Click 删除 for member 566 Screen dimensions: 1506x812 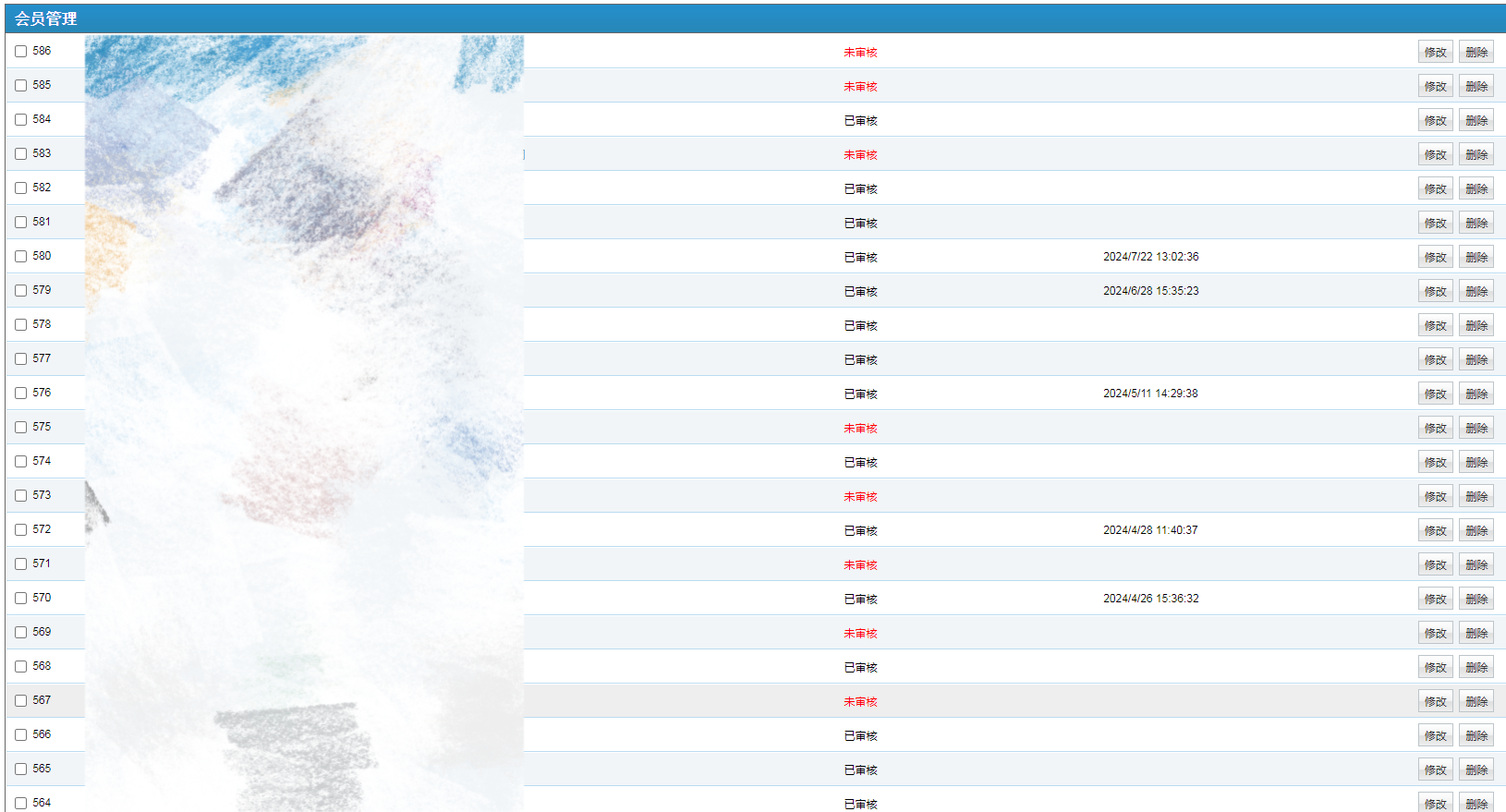pyautogui.click(x=1476, y=736)
